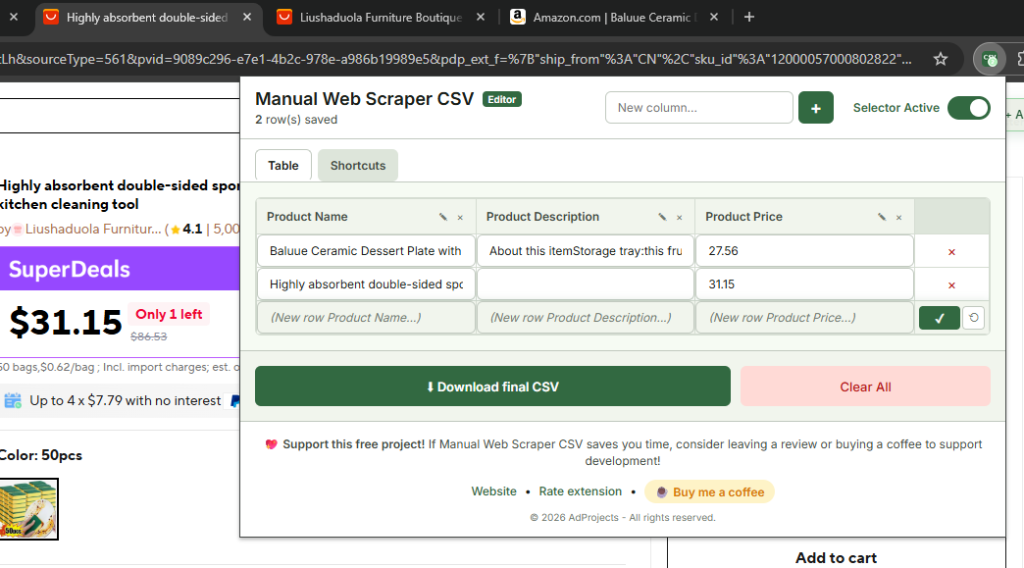Open the Website link

494,492
